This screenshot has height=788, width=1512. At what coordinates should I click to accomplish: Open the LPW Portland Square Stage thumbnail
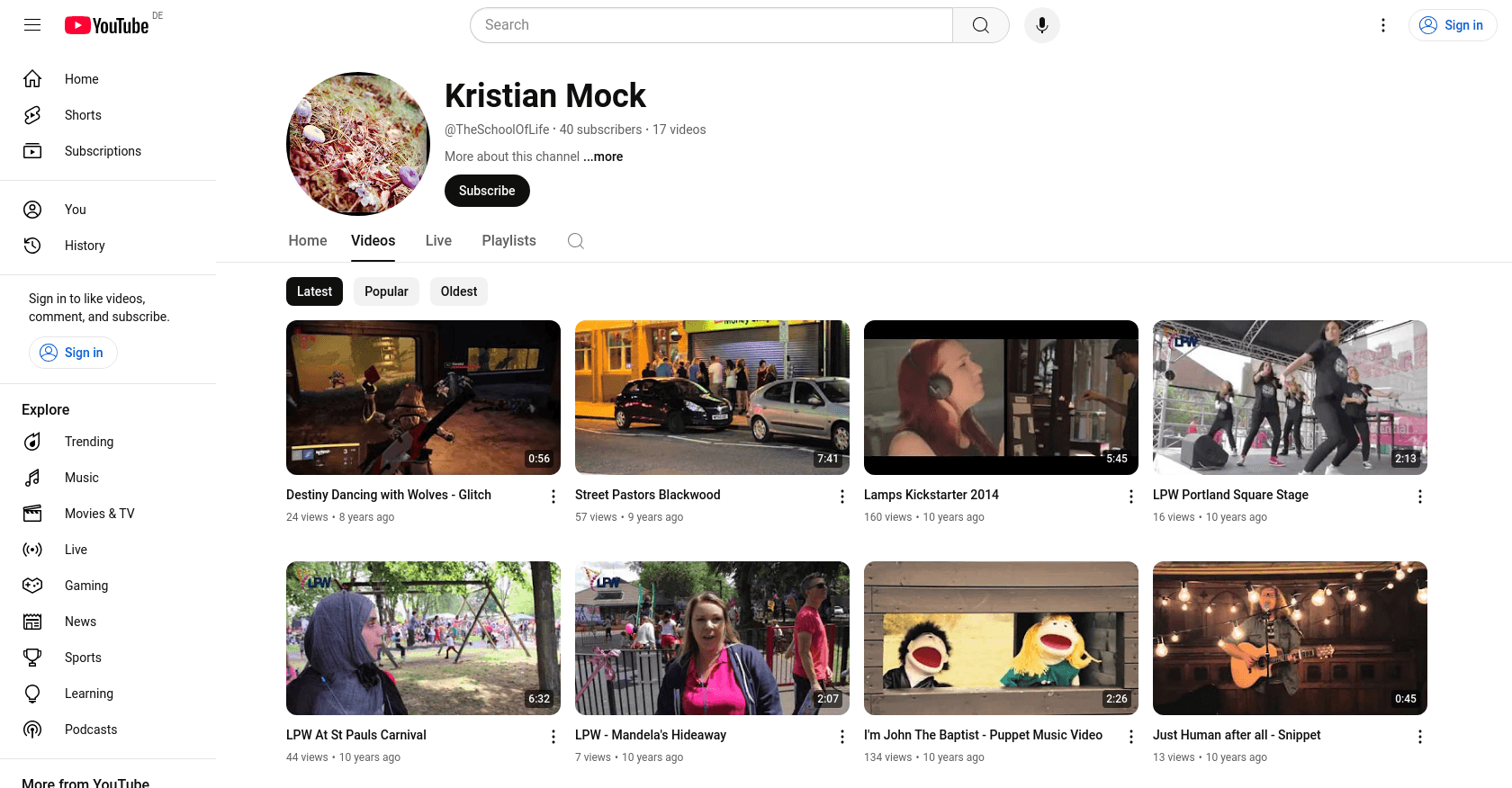1290,398
